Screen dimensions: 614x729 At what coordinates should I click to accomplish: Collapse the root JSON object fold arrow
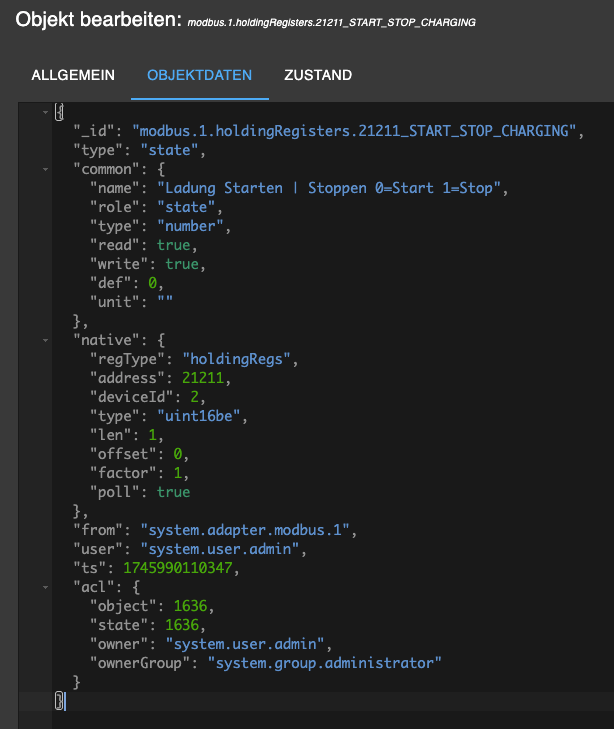46,112
